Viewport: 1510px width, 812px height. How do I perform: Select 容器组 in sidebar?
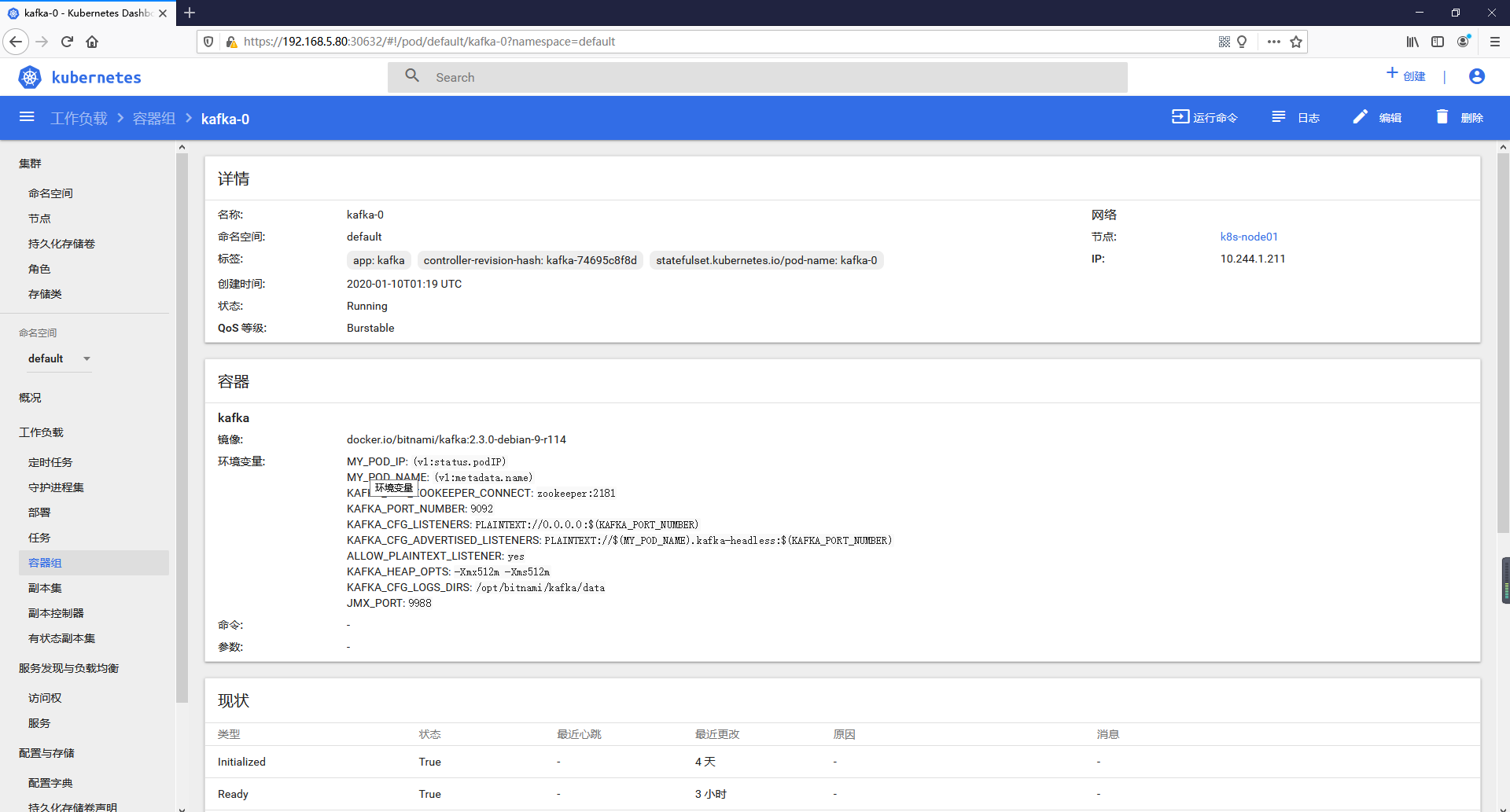(94, 563)
